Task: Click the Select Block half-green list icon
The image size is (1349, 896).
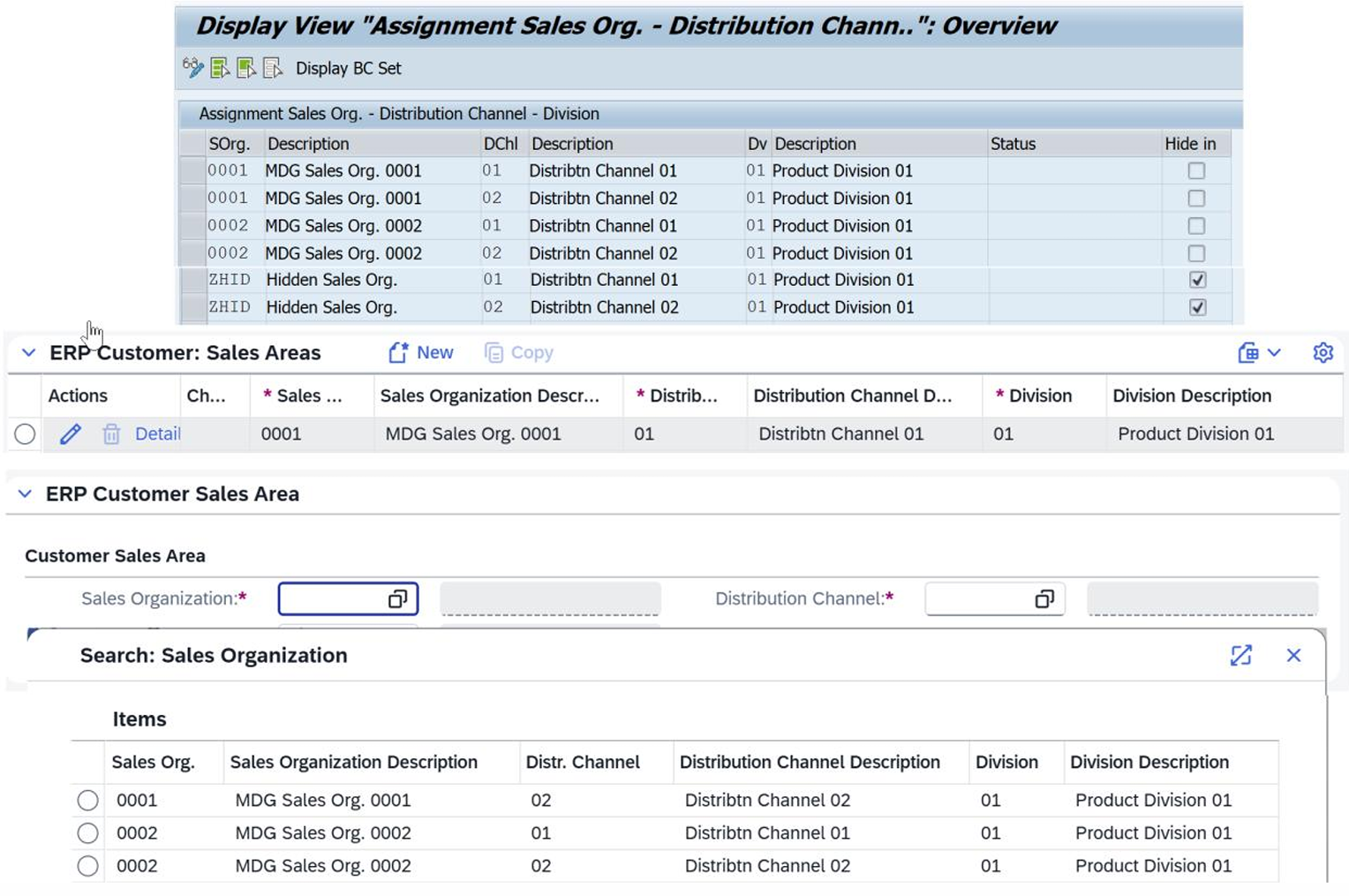Action: coord(246,68)
